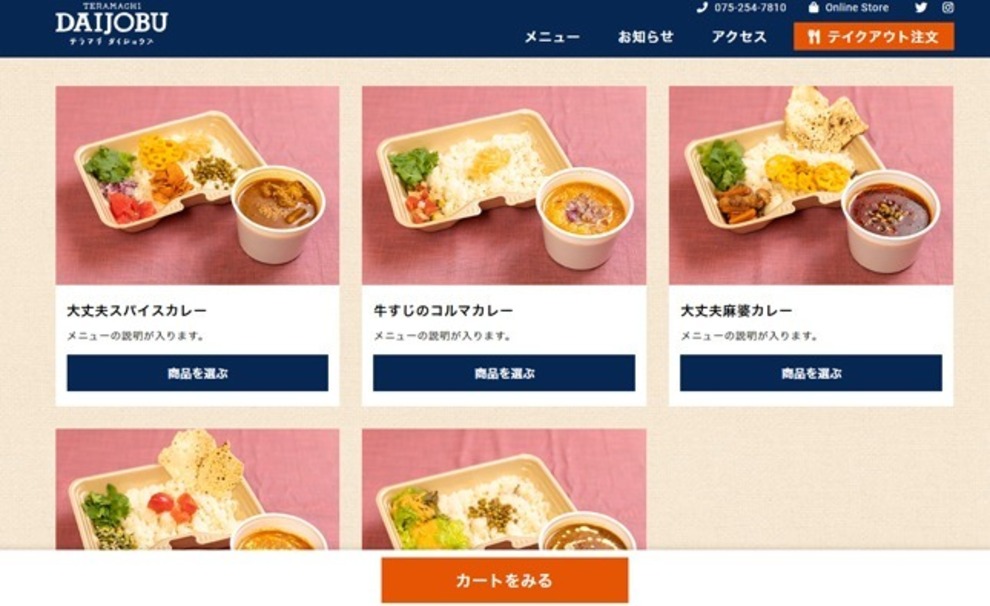
Task: Select 商品を選ぶ for 大丈夫麻婆カレー
Action: click(x=811, y=373)
